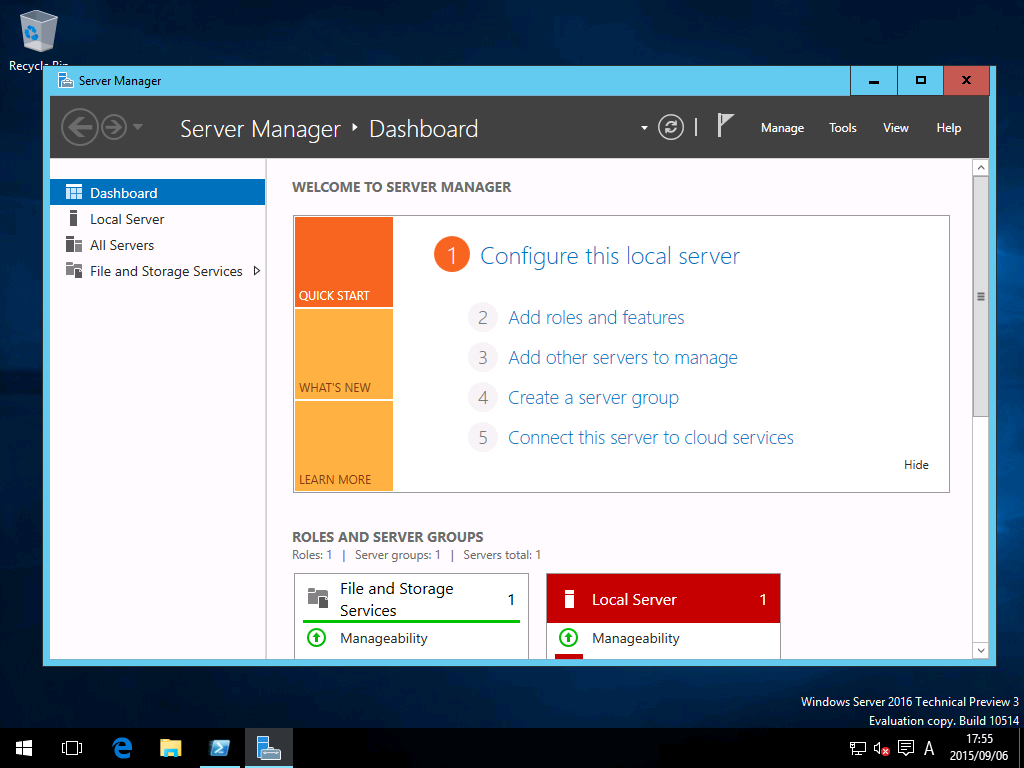Click the scrollbar up arrow
1024x768 pixels.
tap(980, 168)
